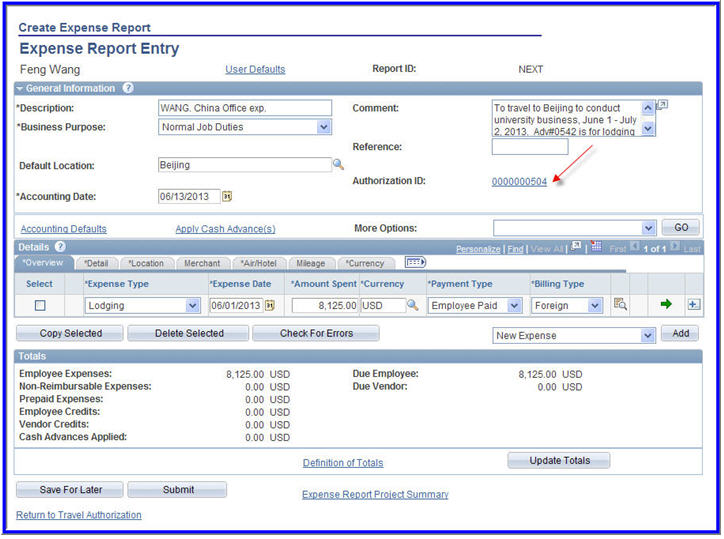The width and height of the screenshot is (724, 539).
Task: Open the Expense Date calendar icon
Action: [269, 305]
